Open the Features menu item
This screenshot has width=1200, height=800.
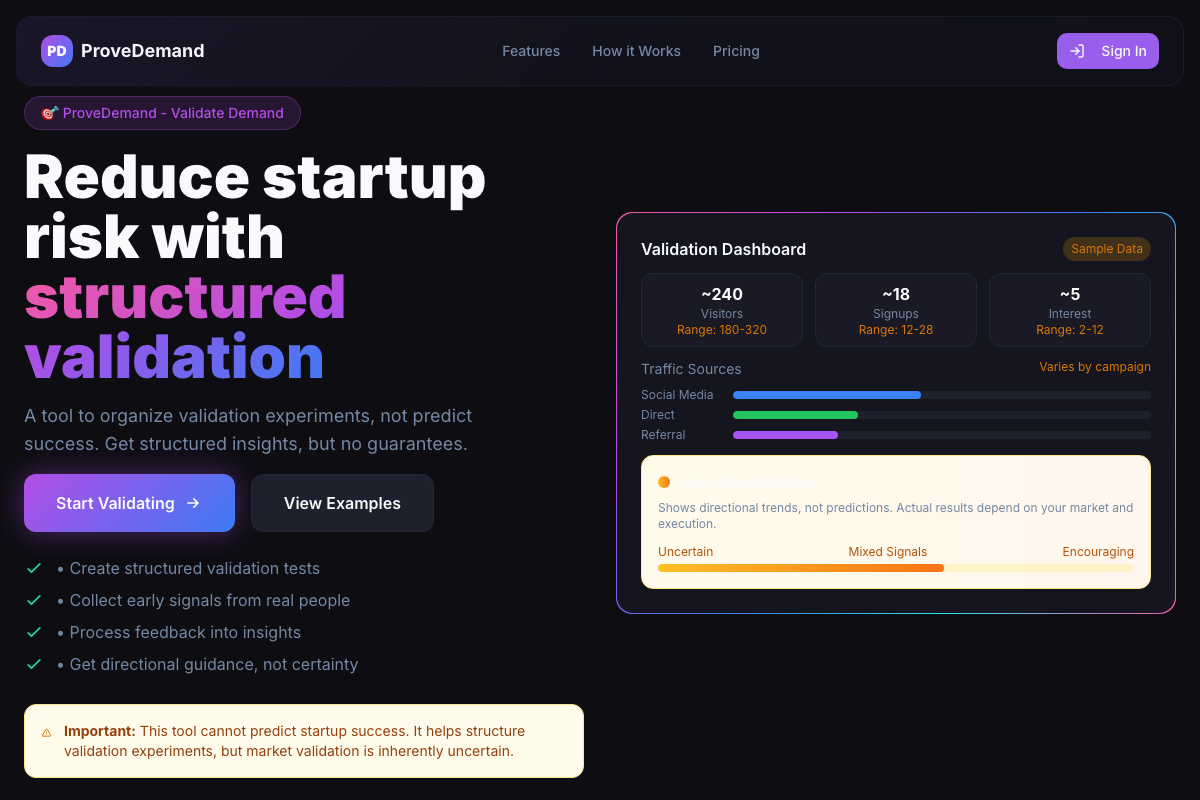pos(531,51)
